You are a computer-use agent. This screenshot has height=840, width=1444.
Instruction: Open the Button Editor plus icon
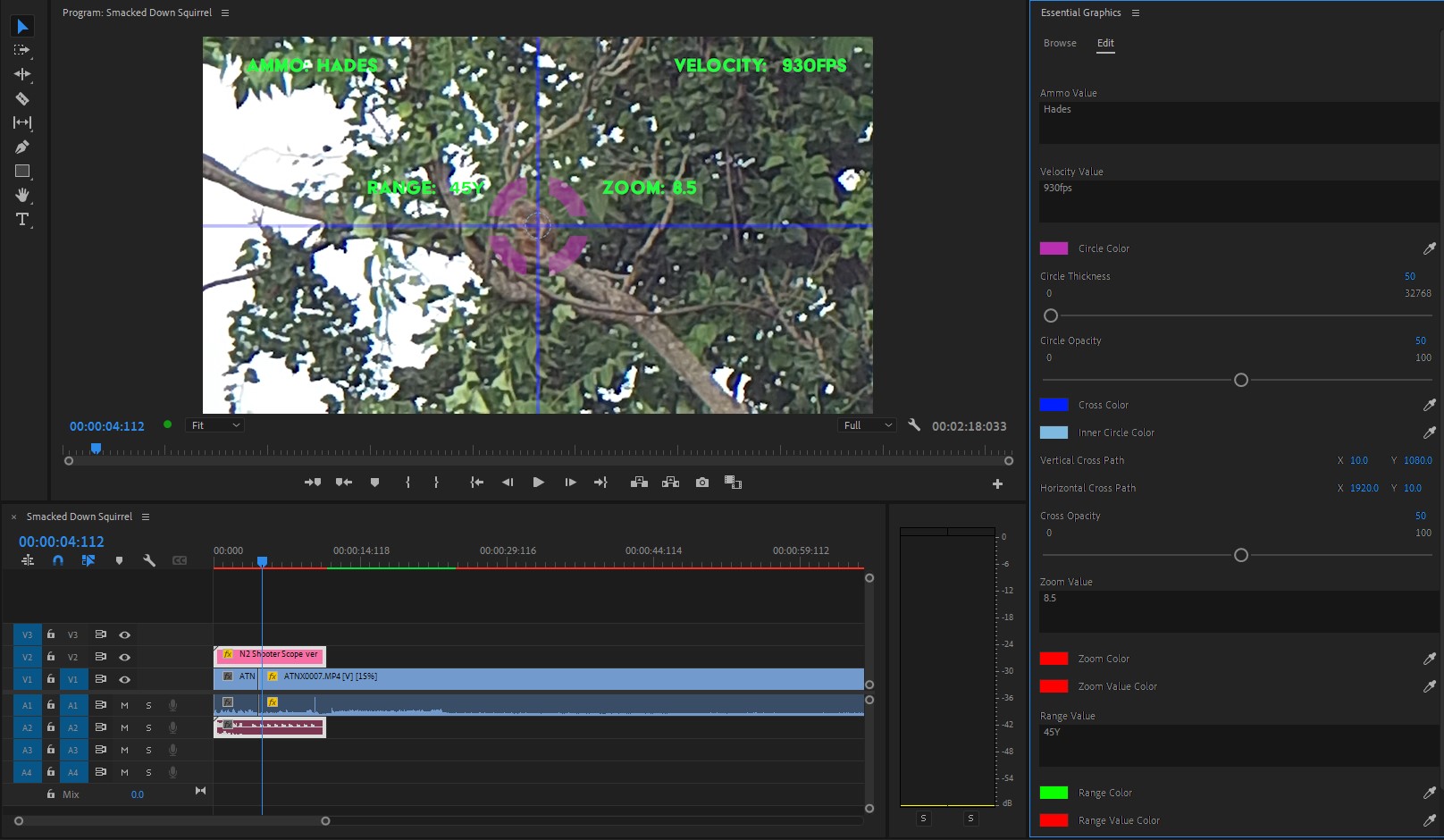997,483
